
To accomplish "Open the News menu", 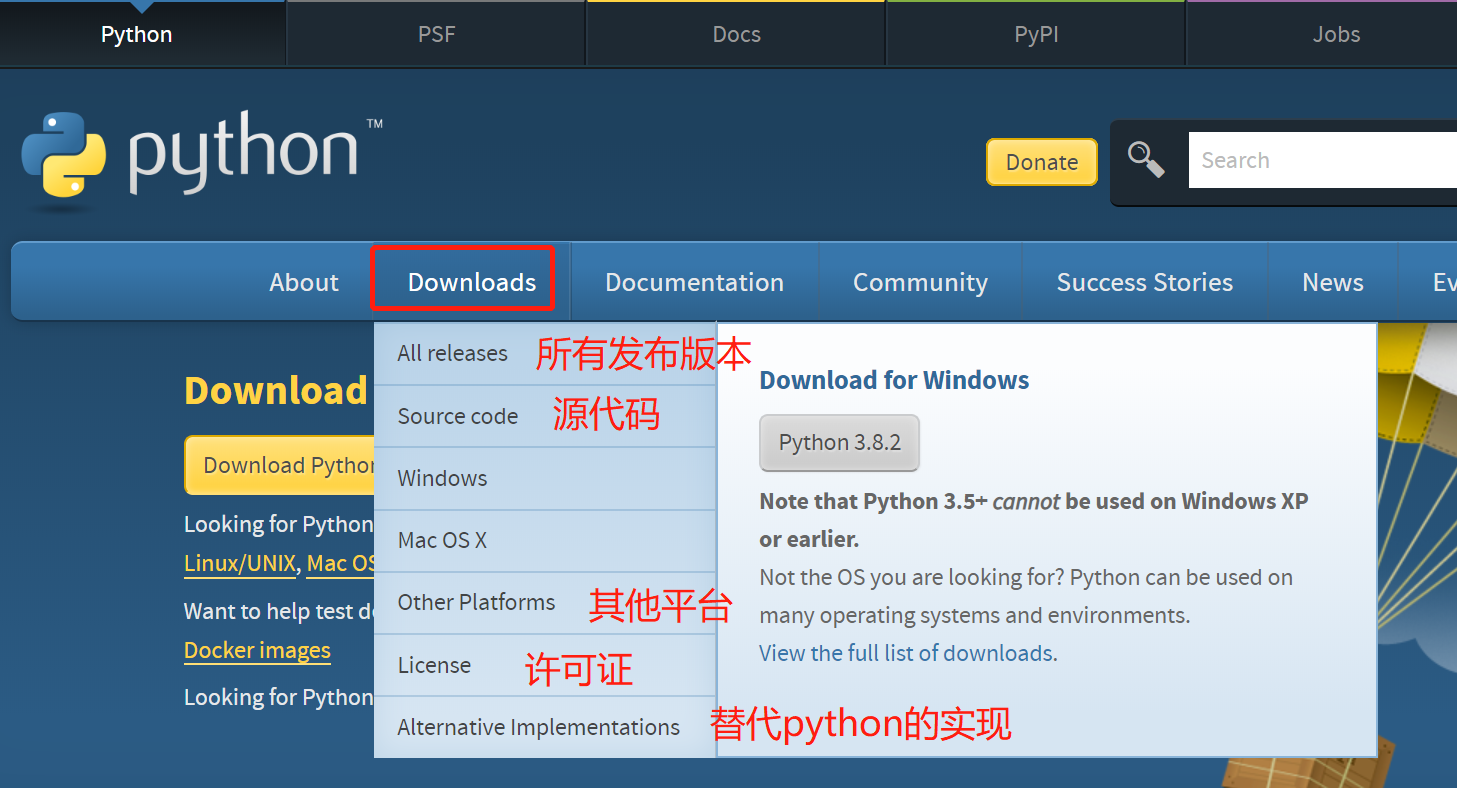I will 1333,282.
